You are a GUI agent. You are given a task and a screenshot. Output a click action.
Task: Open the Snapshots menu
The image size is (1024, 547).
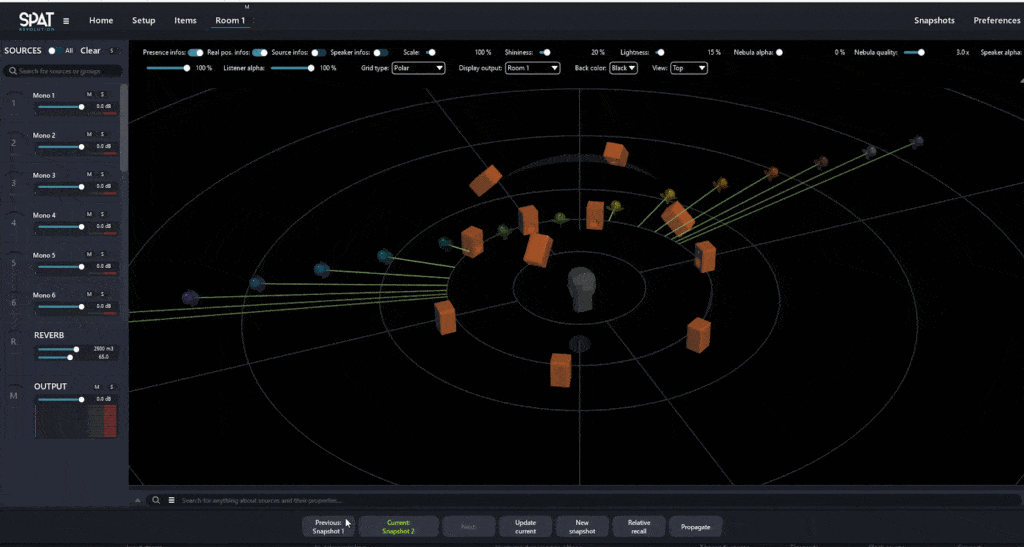(934, 20)
